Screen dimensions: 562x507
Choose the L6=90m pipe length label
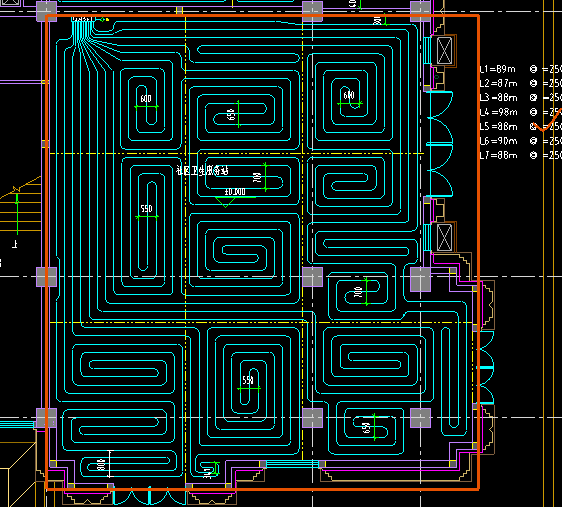(498, 141)
